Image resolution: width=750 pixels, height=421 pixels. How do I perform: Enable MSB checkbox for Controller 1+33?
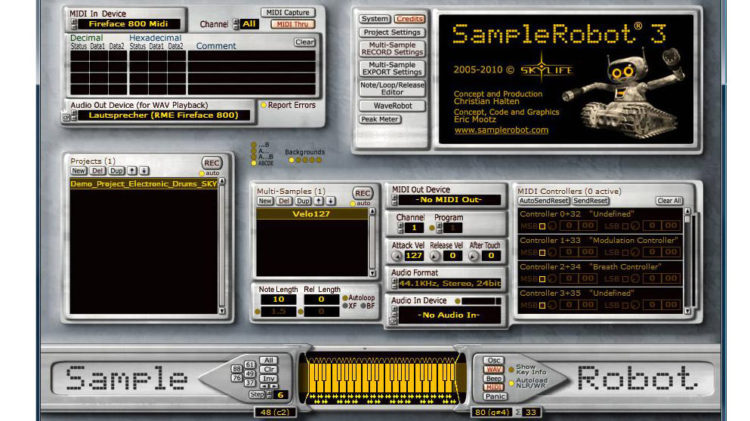tap(542, 252)
